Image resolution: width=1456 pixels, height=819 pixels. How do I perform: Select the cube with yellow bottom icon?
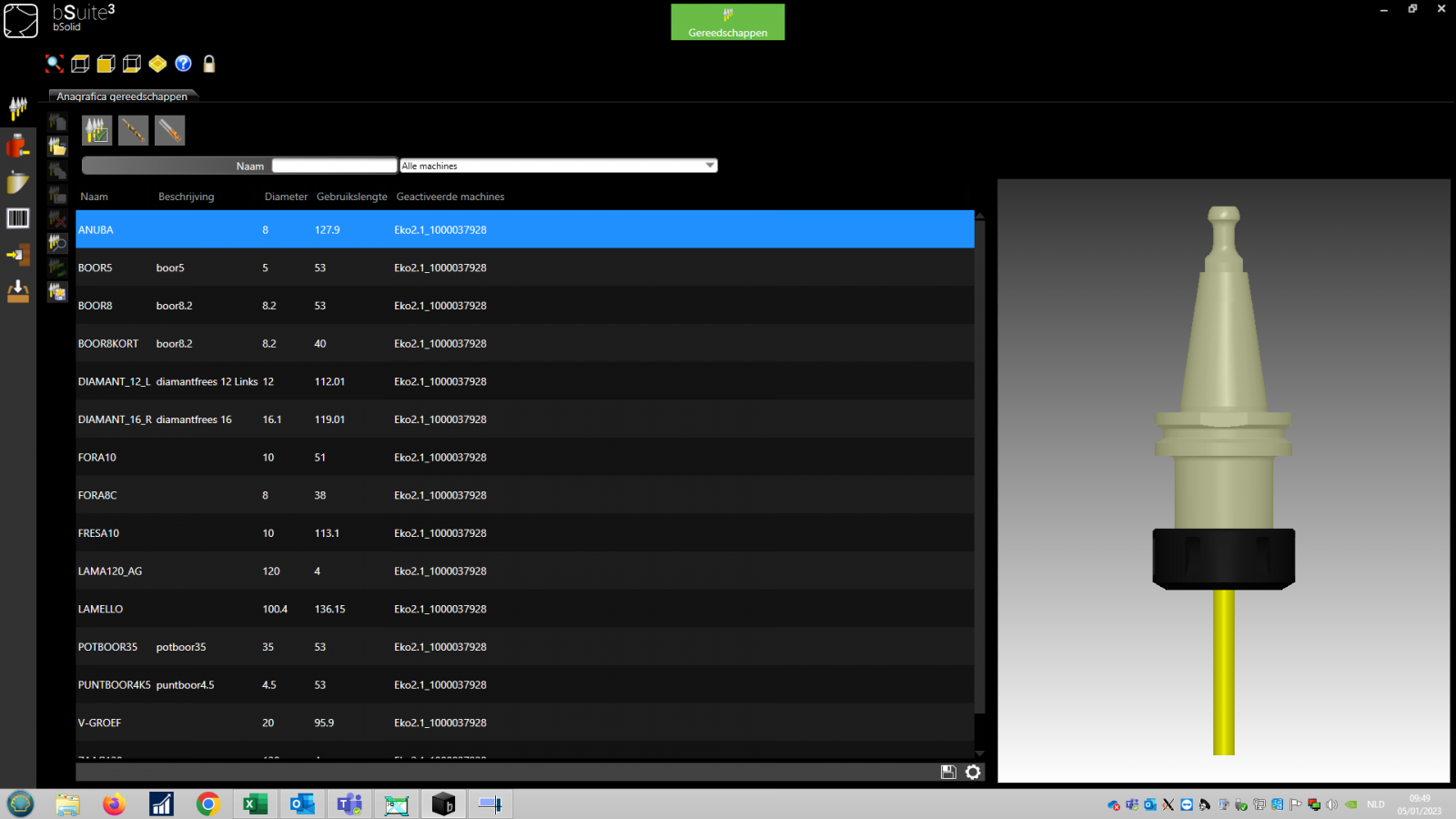[x=132, y=64]
